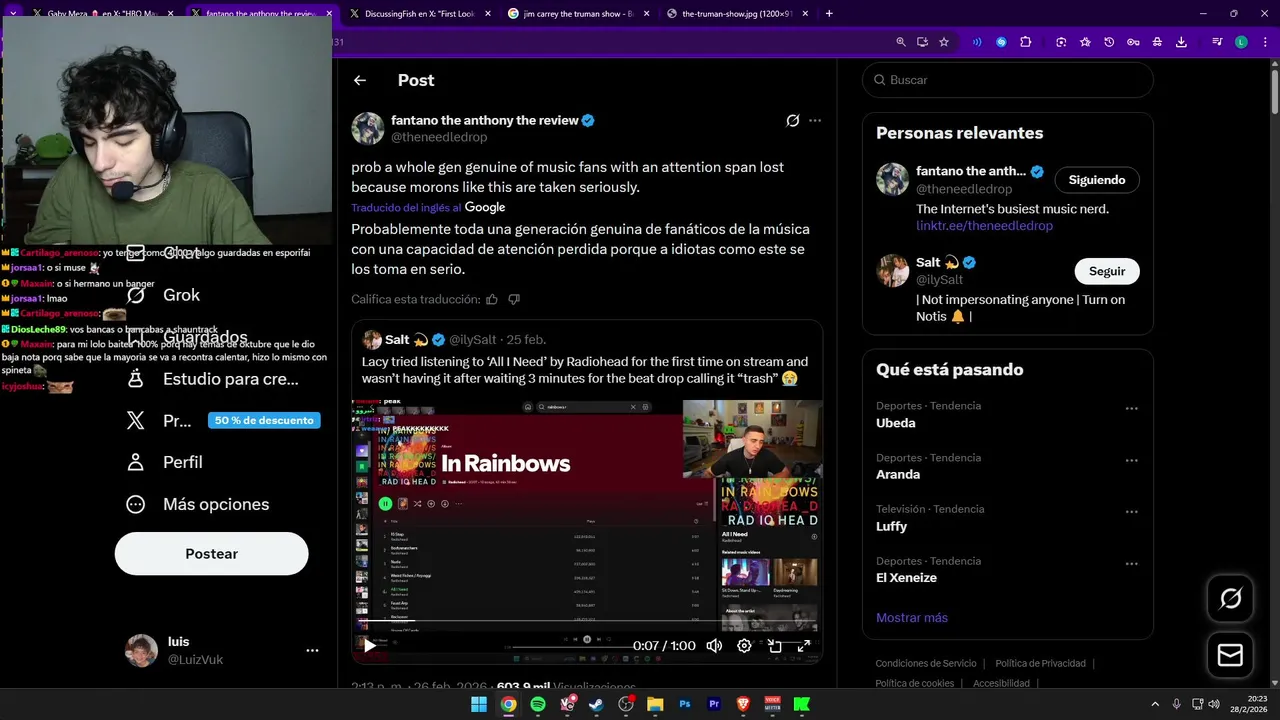Click the page vertical scrollbar
The image size is (1280, 720).
tap(1275, 90)
